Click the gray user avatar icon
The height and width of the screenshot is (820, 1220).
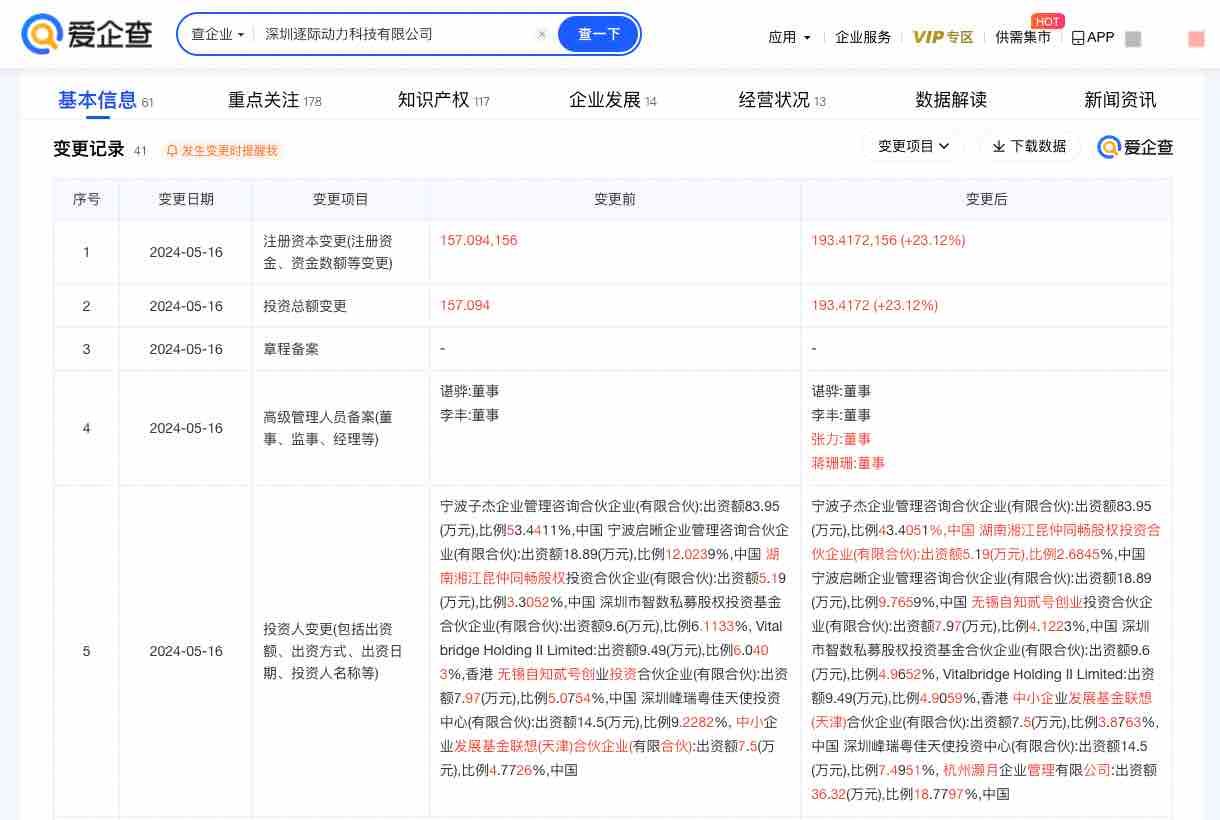pyautogui.click(x=1133, y=39)
